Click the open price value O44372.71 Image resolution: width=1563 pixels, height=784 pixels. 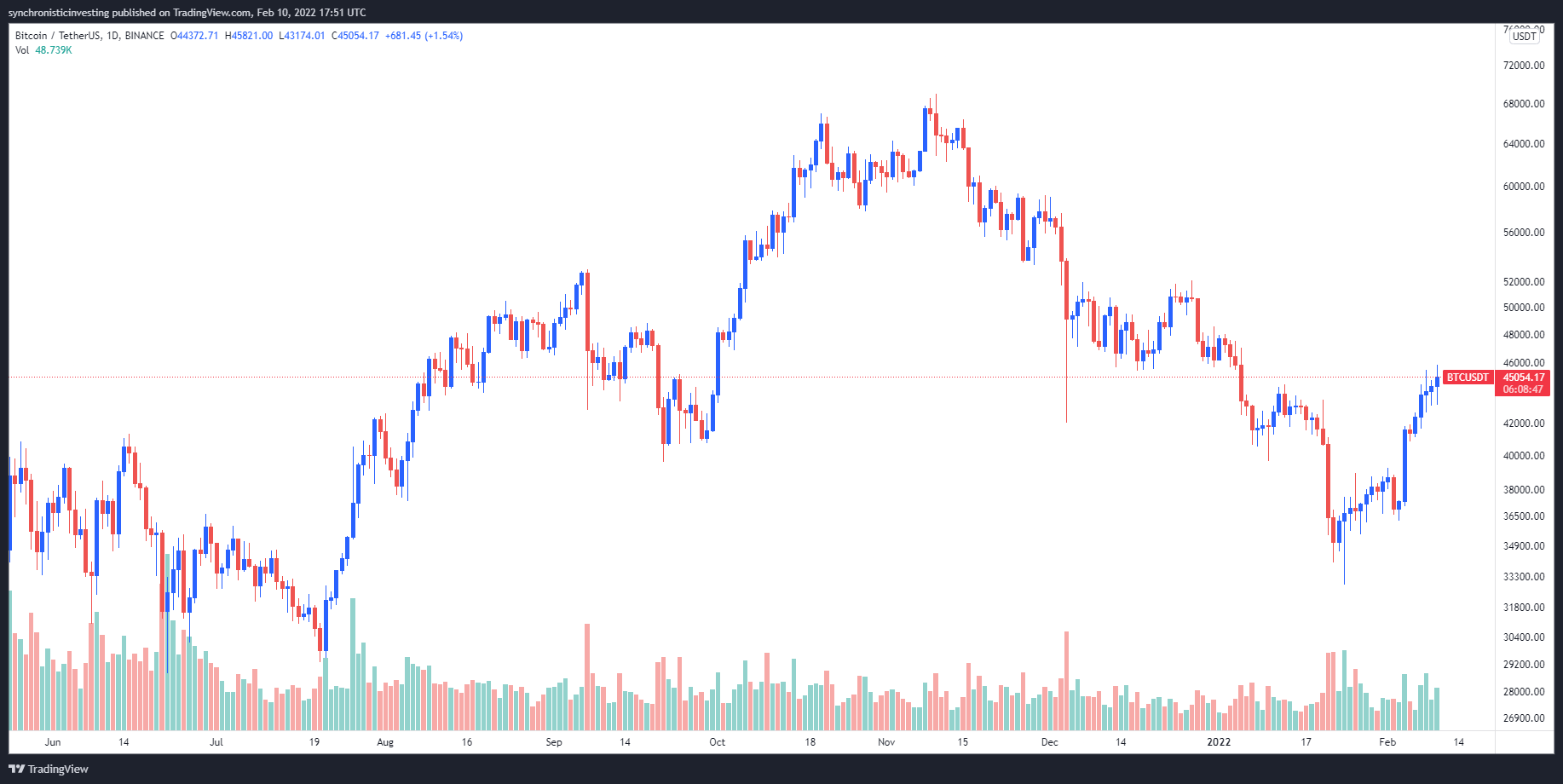pos(194,36)
